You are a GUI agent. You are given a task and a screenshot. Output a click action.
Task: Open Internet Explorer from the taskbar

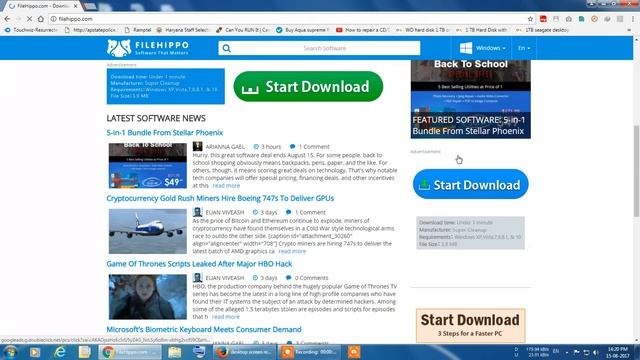pyautogui.click(x=60, y=352)
